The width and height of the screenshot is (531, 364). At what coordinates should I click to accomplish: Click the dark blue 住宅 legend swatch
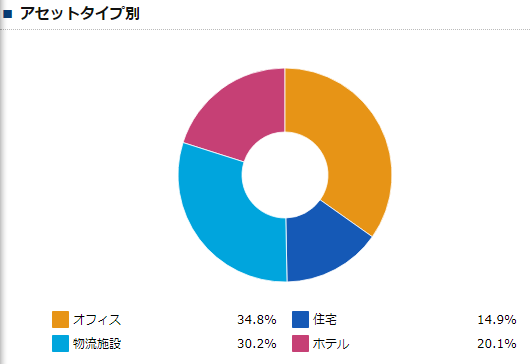coord(300,319)
